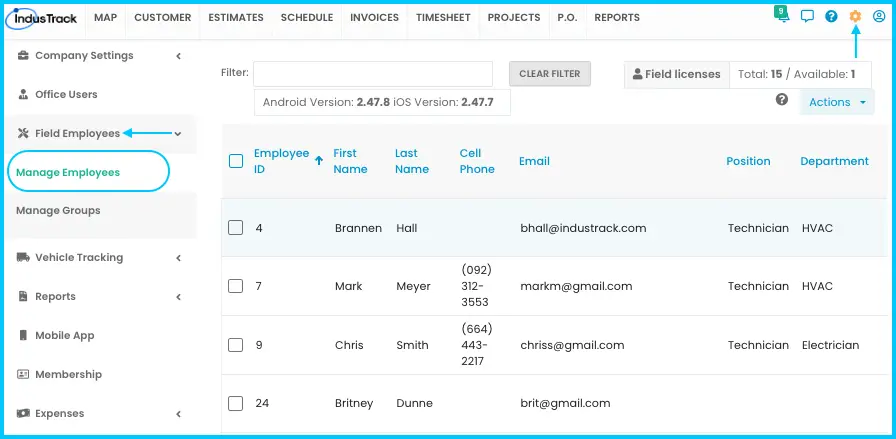Screen dimensions: 896x439
Task: Expand sidebar Reports chevron
Action: coord(179,297)
